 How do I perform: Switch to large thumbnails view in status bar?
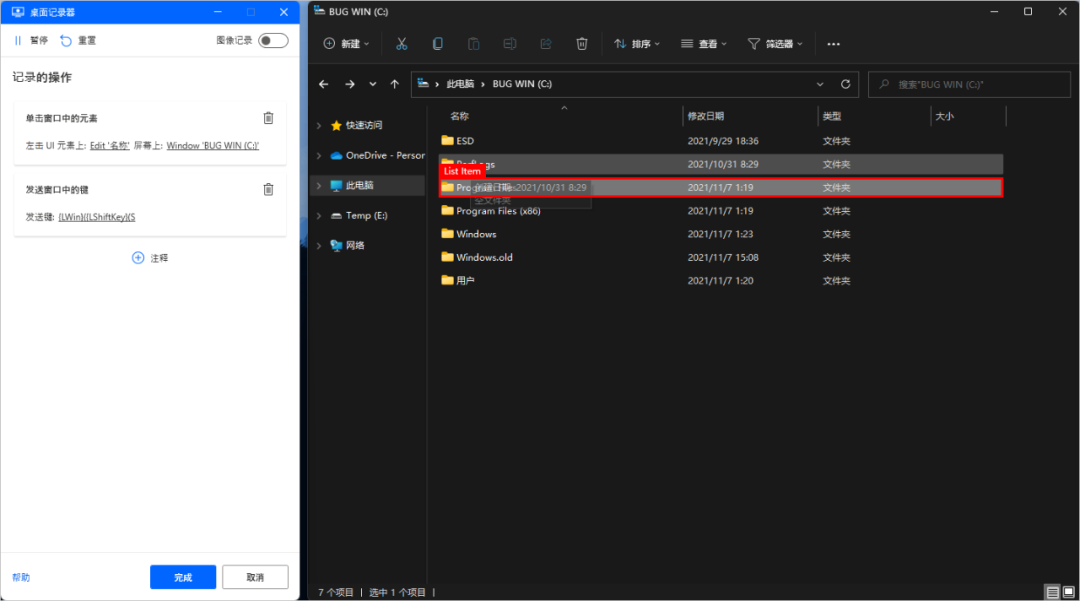tap(1067, 592)
